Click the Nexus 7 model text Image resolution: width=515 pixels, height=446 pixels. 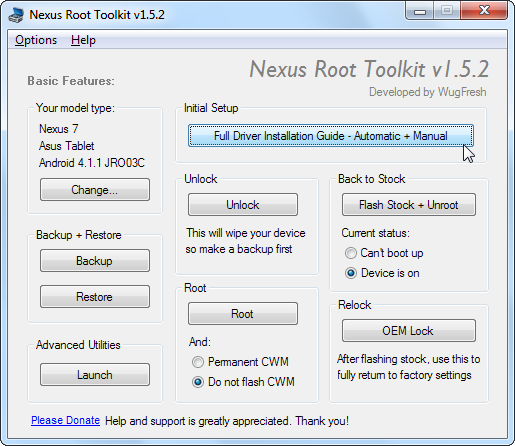click(x=59, y=129)
